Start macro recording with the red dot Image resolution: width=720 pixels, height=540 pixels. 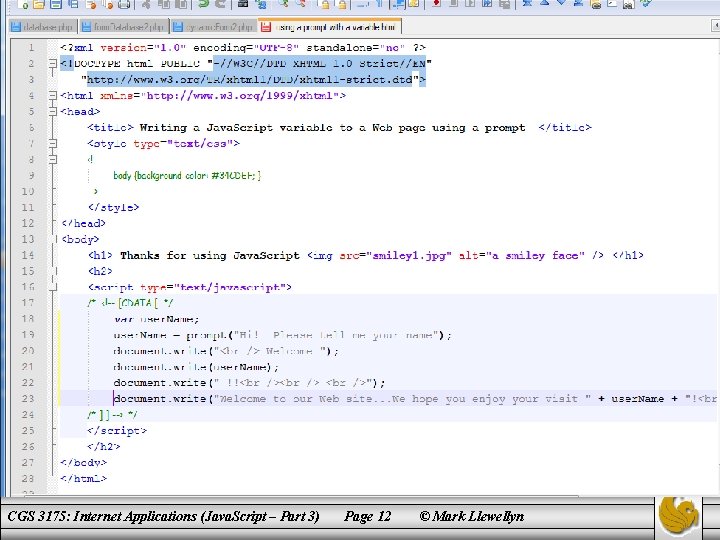pos(436,4)
